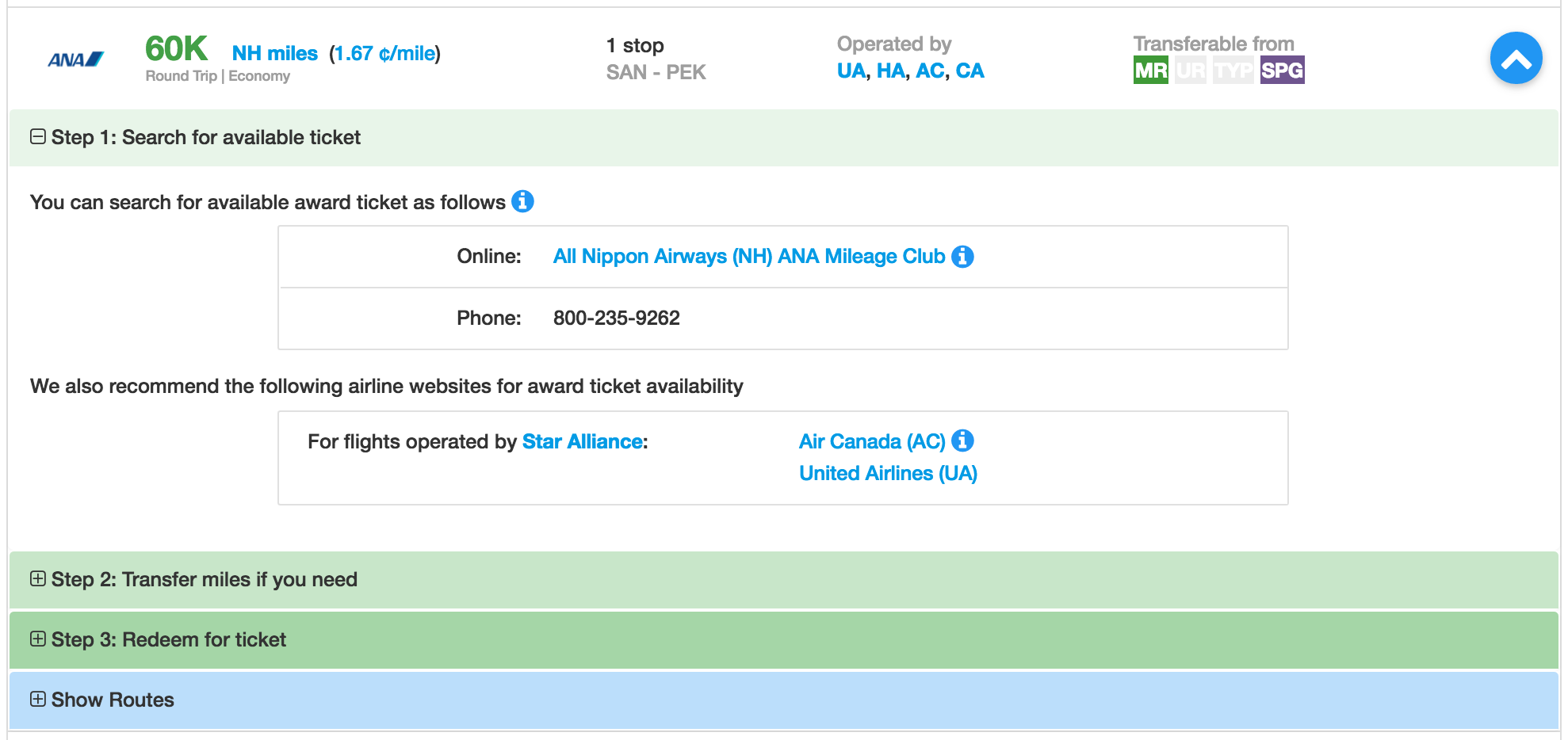Click the 1.67 ¢/mile value link
The height and width of the screenshot is (740, 1568).
click(384, 53)
